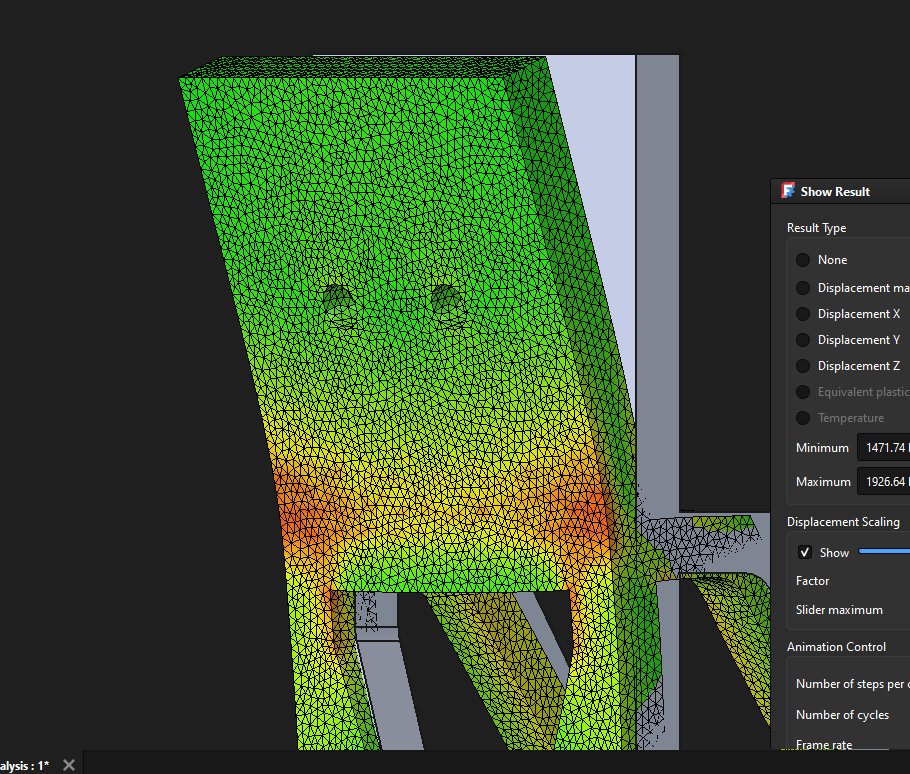Select Displacement magnitude radio option

[x=803, y=288]
